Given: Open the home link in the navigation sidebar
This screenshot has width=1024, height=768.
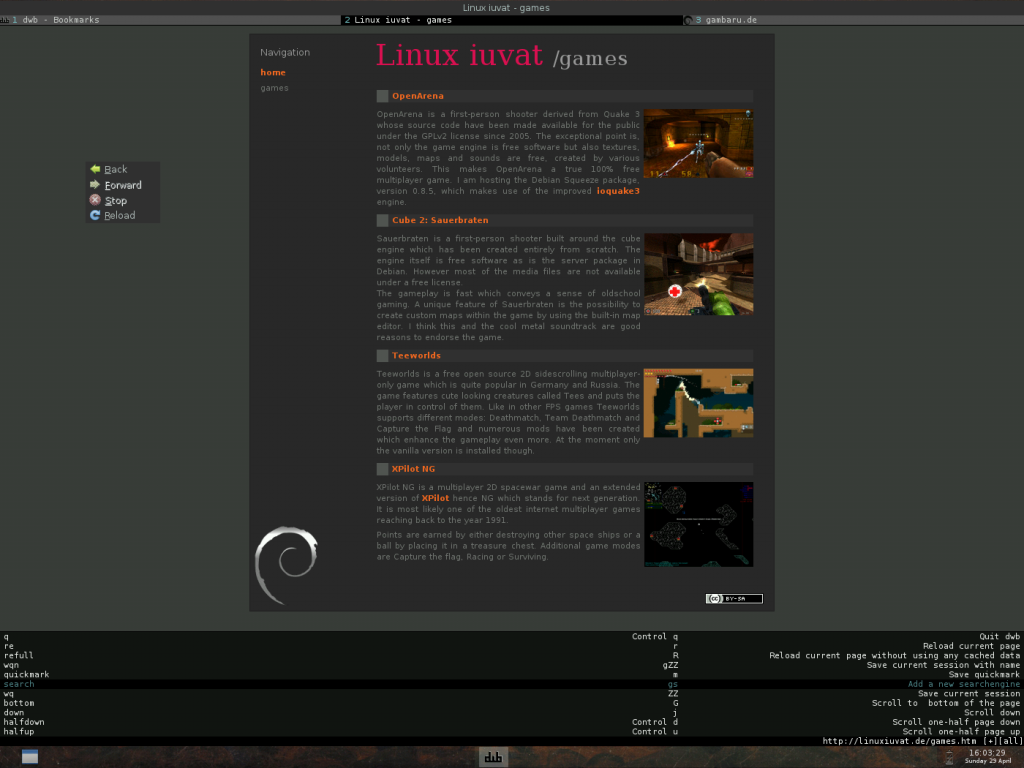Looking at the screenshot, I should pos(272,72).
